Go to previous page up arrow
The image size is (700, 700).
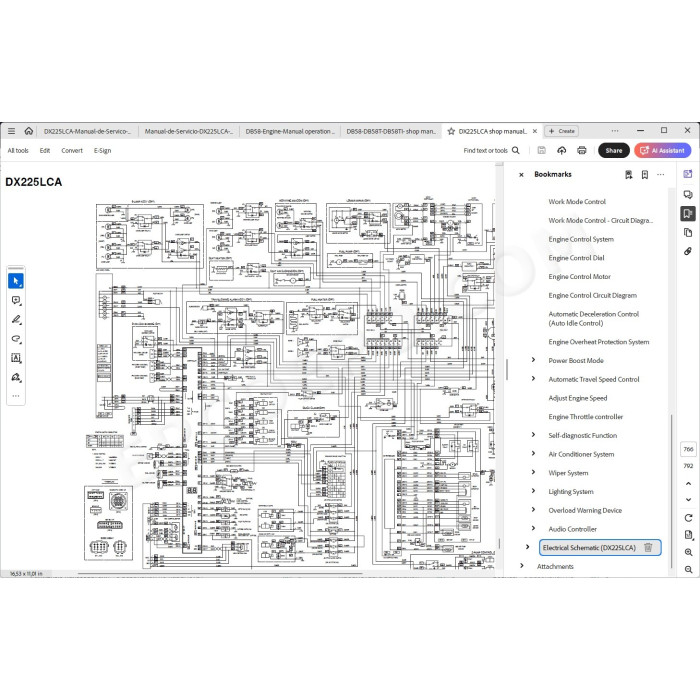pyautogui.click(x=688, y=483)
